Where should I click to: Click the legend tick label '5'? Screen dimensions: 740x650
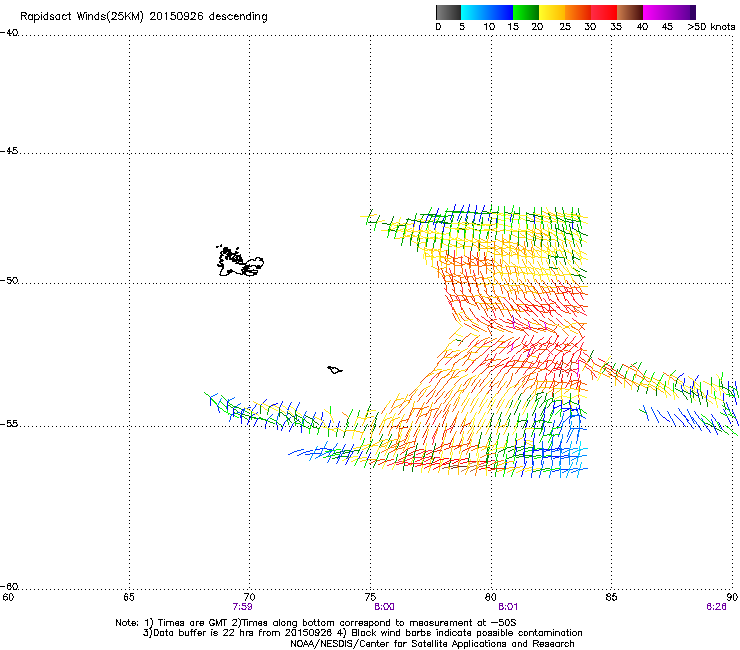click(x=462, y=27)
